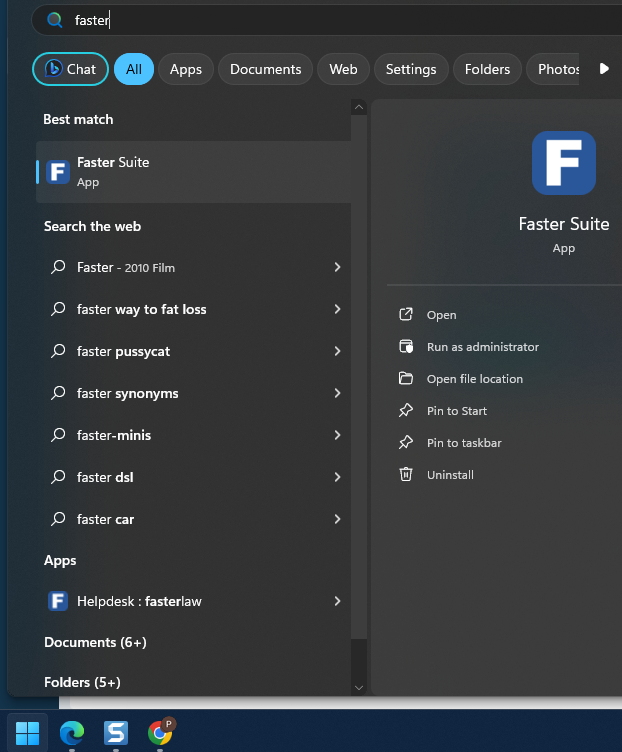Expand 'faster way to fat loss' chevron
This screenshot has height=752, width=622.
[x=338, y=309]
